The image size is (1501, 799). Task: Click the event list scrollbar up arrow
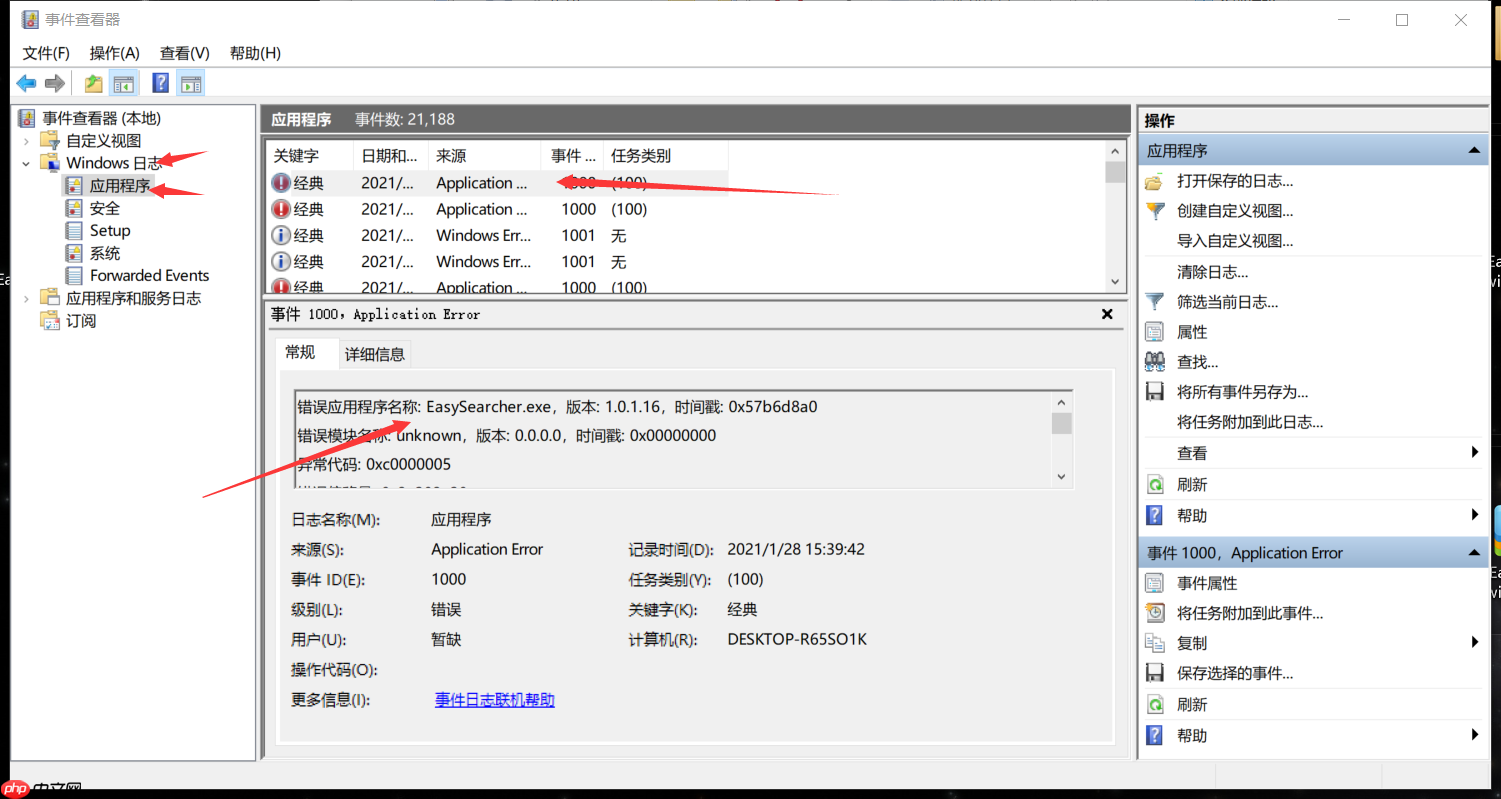click(x=1115, y=151)
